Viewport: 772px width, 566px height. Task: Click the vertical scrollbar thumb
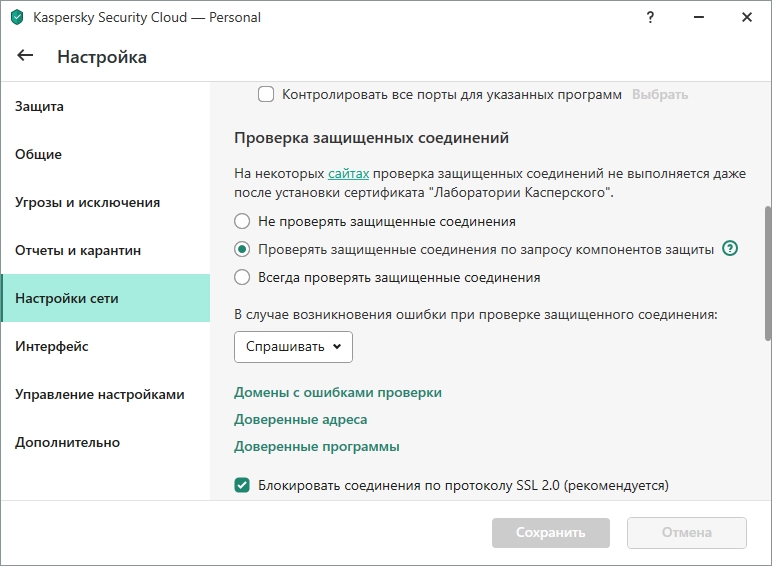pyautogui.click(x=767, y=273)
